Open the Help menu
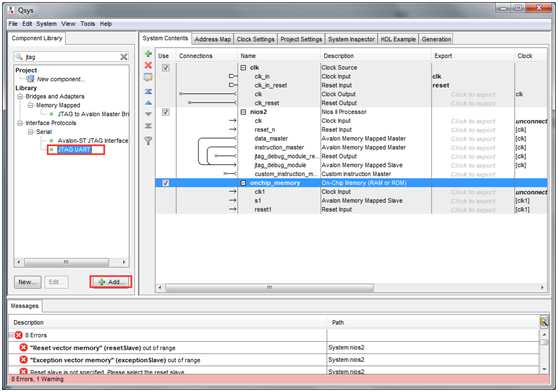Image resolution: width=558 pixels, height=392 pixels. [106, 24]
